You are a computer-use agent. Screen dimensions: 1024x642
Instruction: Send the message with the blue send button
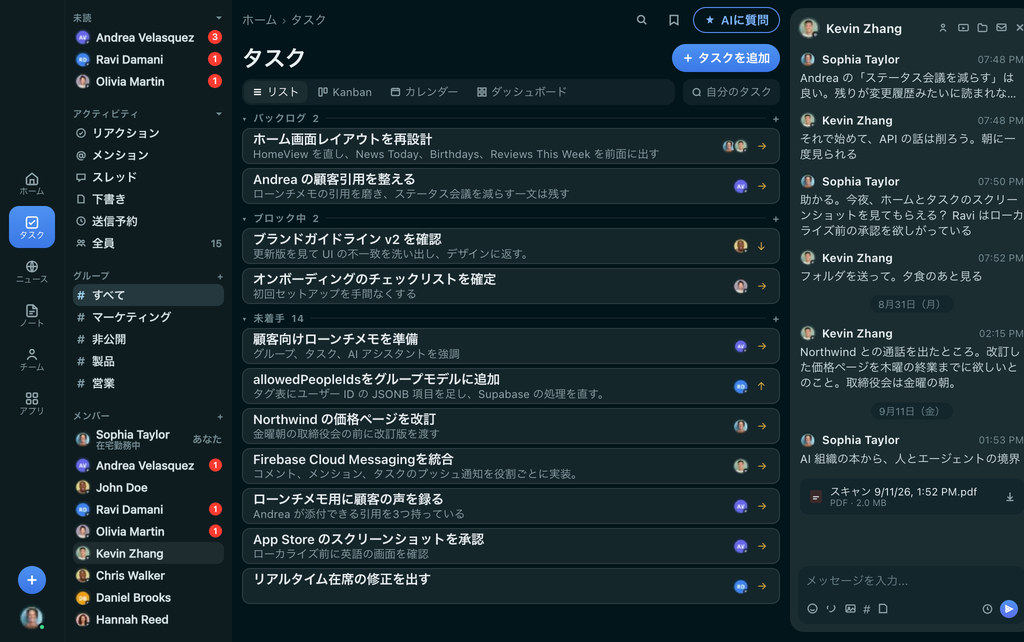point(1009,609)
